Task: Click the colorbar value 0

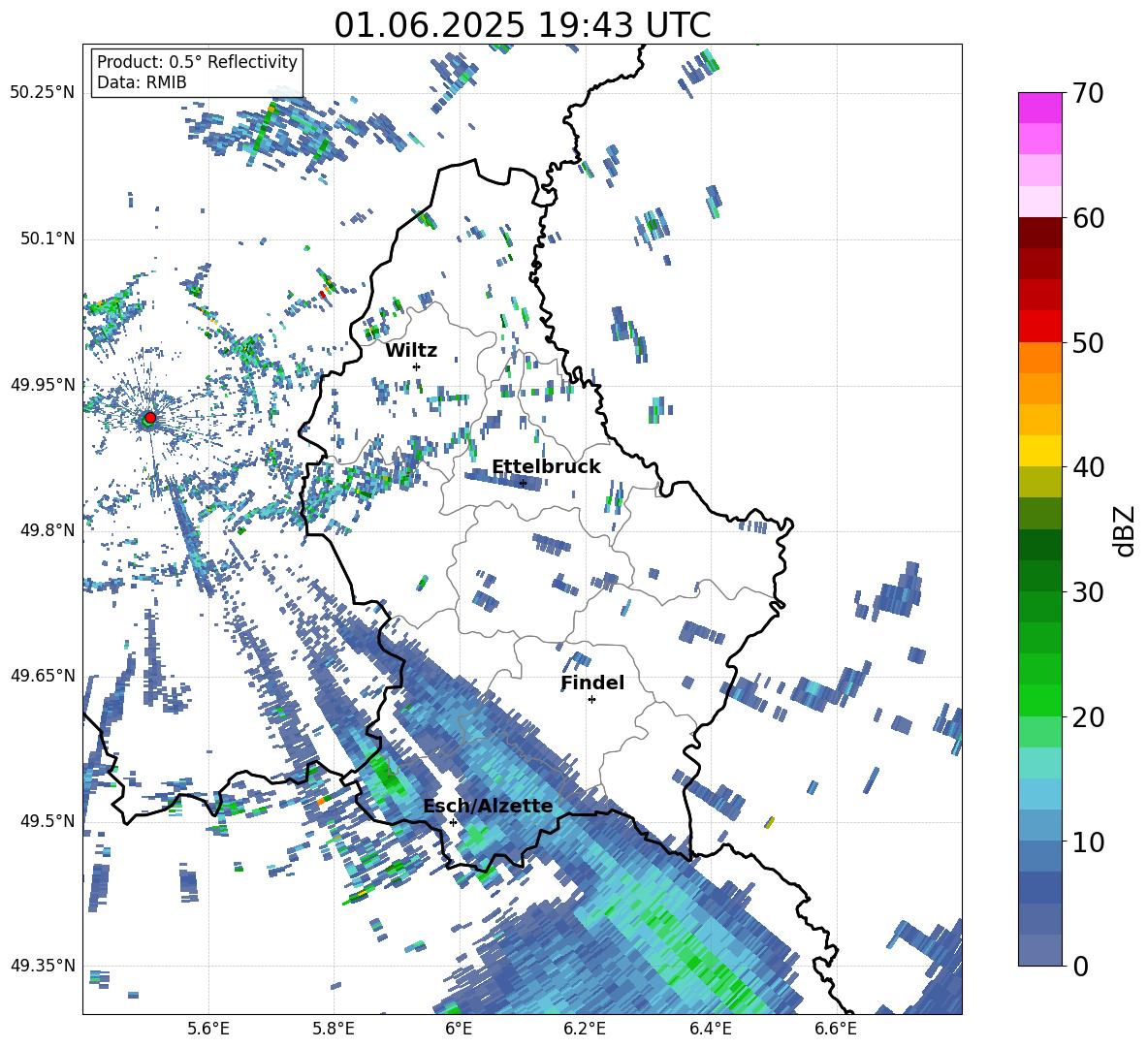Action: 1080,966
